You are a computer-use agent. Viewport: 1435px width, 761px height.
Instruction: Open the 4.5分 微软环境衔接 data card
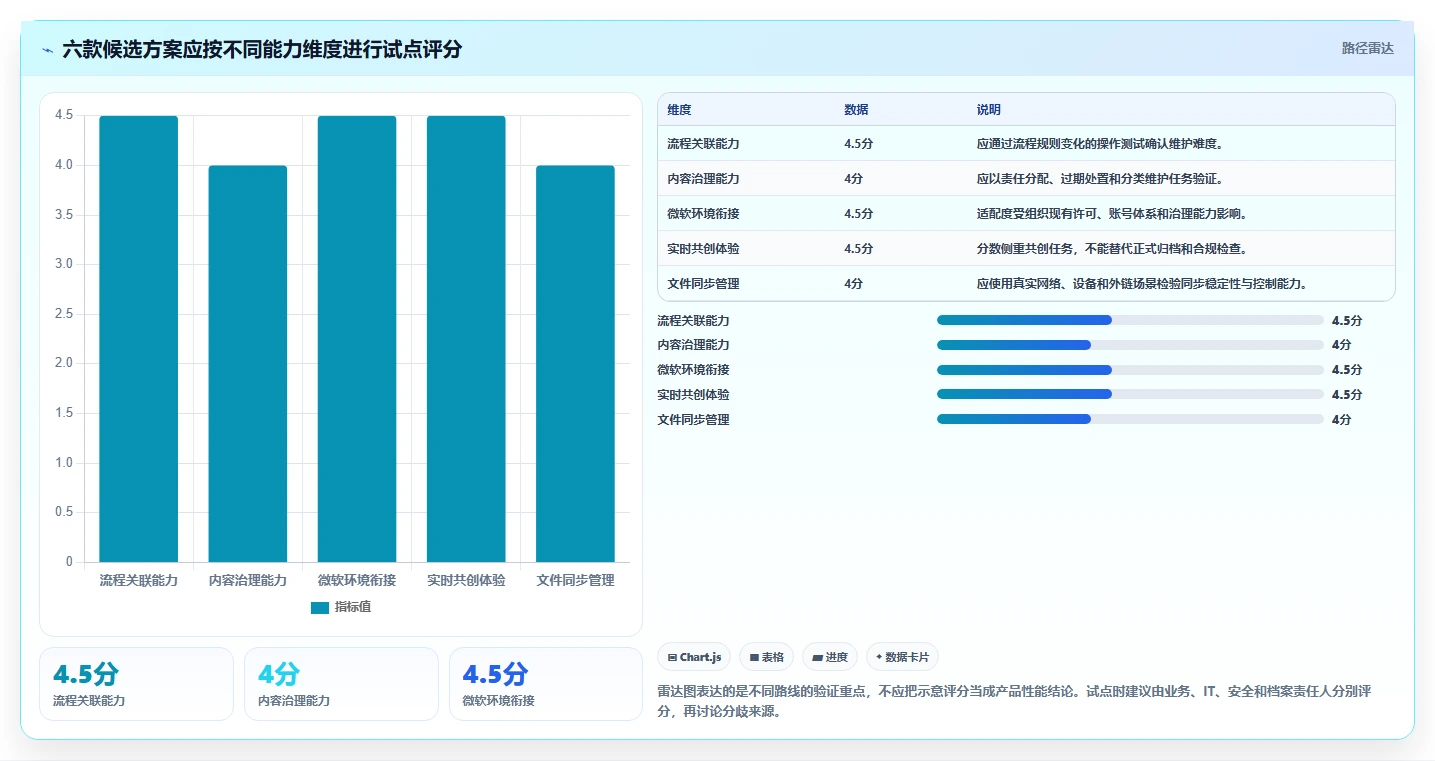546,684
